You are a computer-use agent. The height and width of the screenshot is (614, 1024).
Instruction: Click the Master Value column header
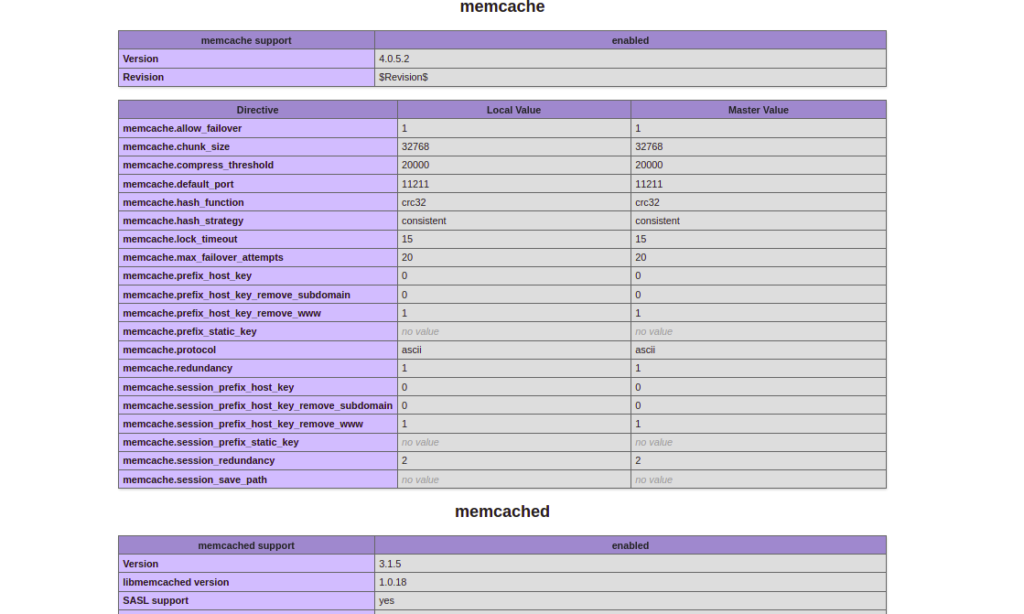(x=758, y=110)
